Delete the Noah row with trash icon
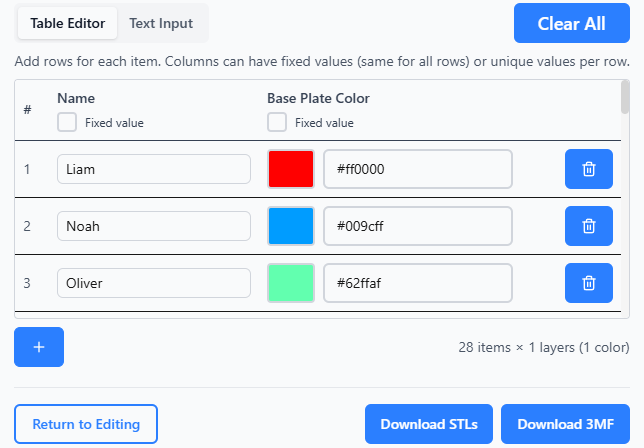 (589, 226)
